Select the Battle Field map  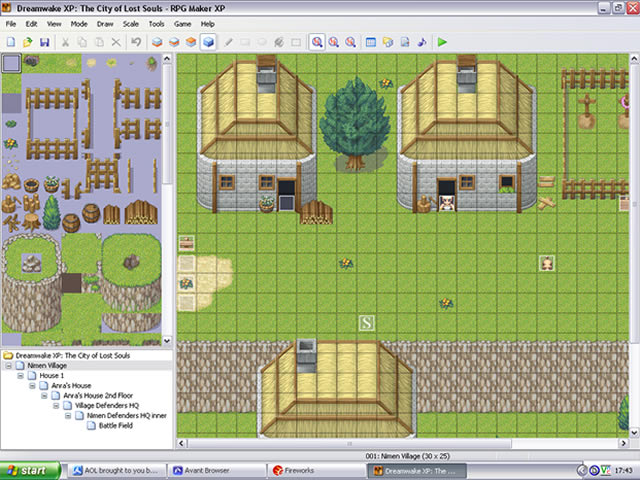tap(116, 426)
